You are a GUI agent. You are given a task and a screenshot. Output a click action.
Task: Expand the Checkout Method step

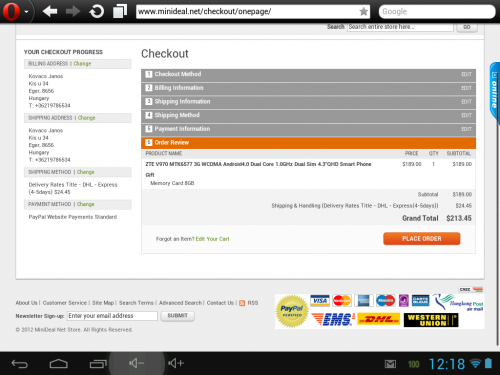click(x=308, y=74)
